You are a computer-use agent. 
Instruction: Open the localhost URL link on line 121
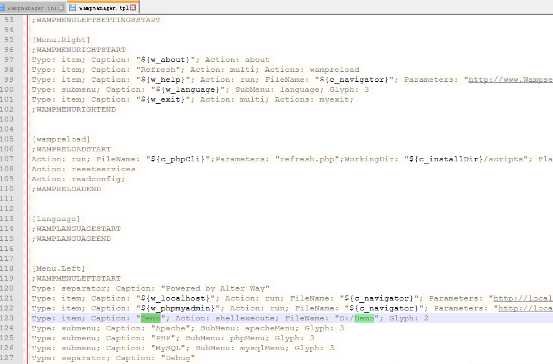tap(523, 298)
